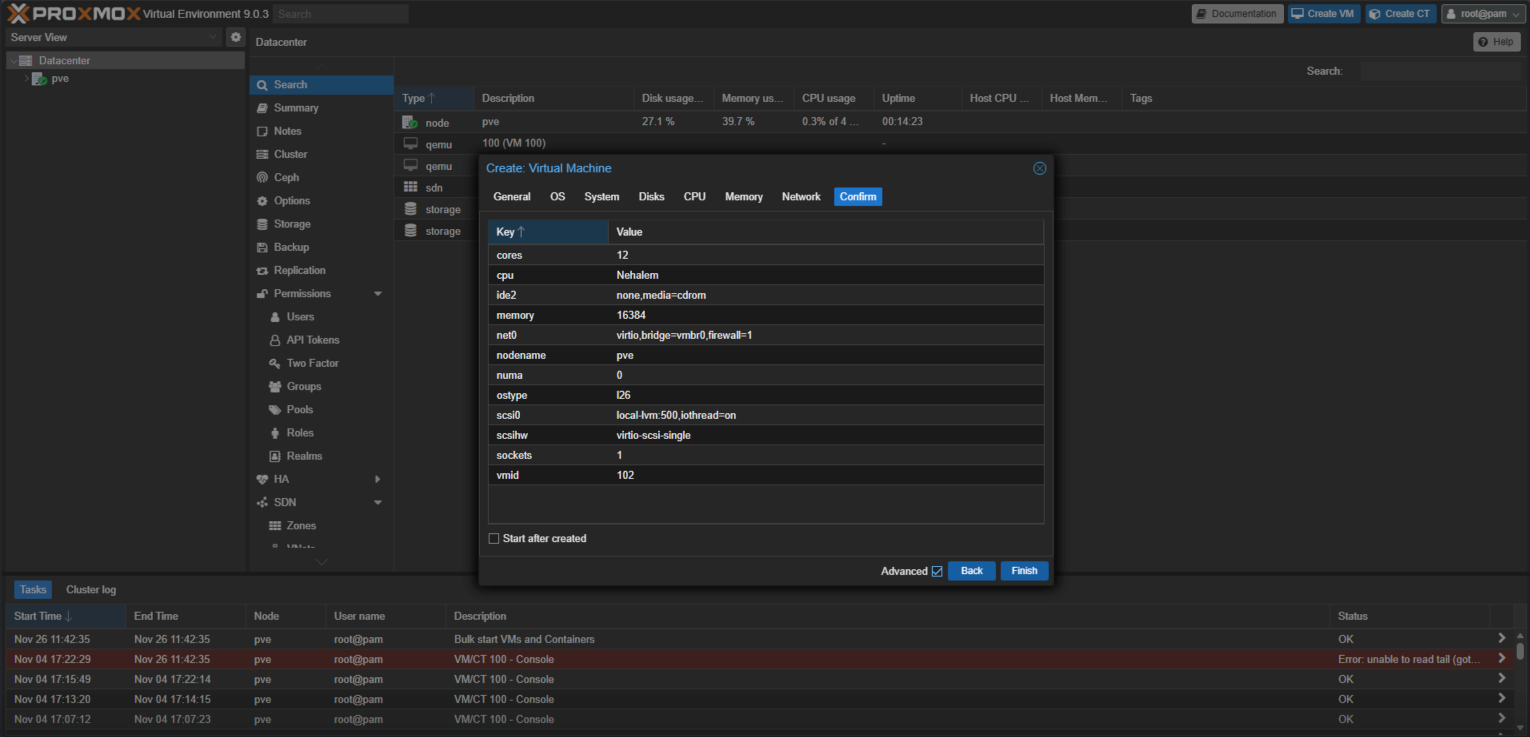Toggle the Advanced checkbox
The image size is (1530, 737).
pyautogui.click(x=937, y=571)
